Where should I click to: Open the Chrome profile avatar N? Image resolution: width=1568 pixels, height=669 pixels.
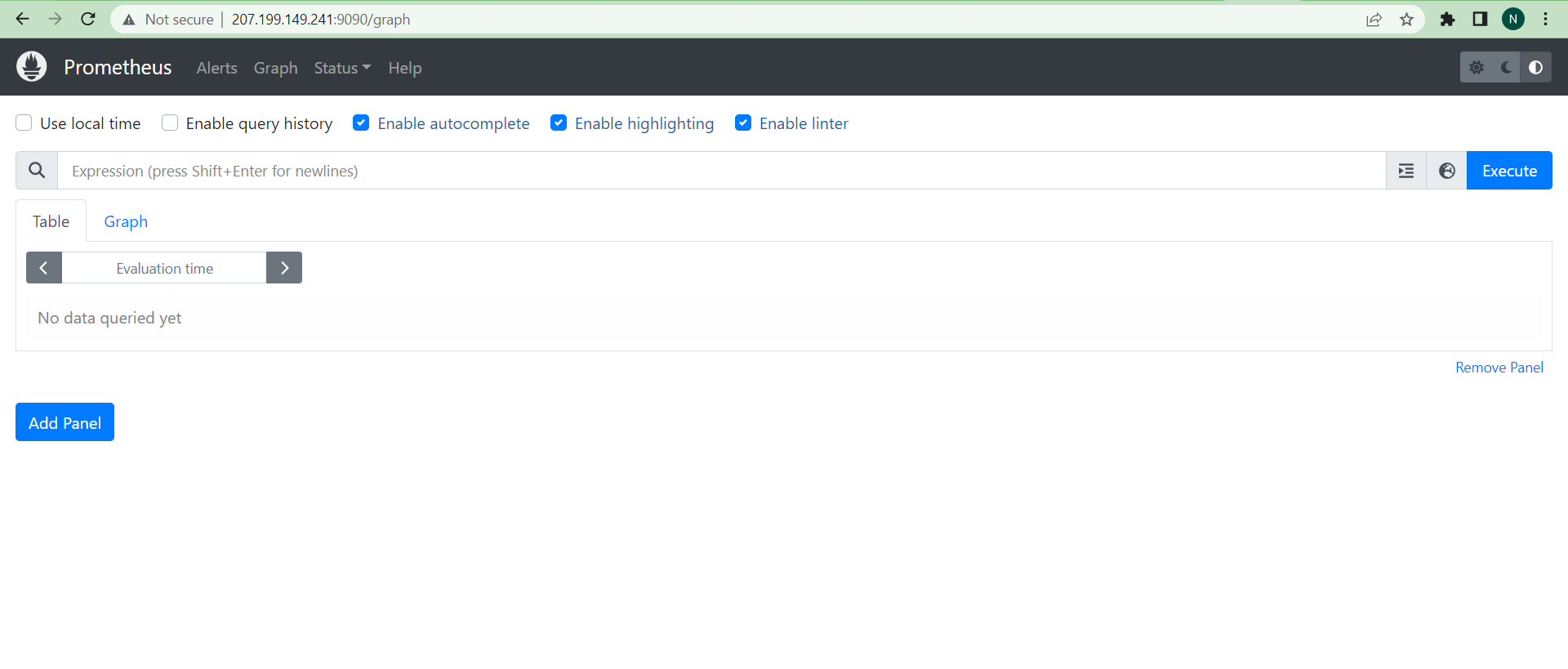tap(1513, 19)
